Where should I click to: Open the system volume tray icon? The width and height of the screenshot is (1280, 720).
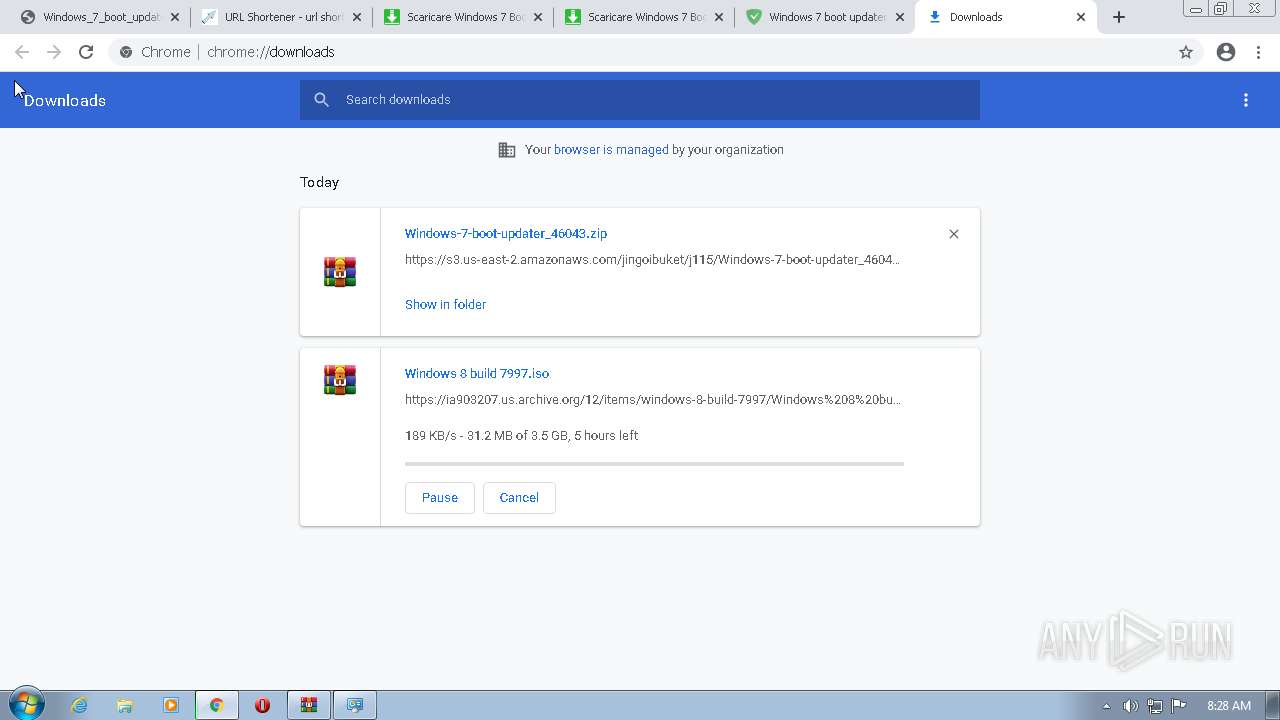(1130, 705)
